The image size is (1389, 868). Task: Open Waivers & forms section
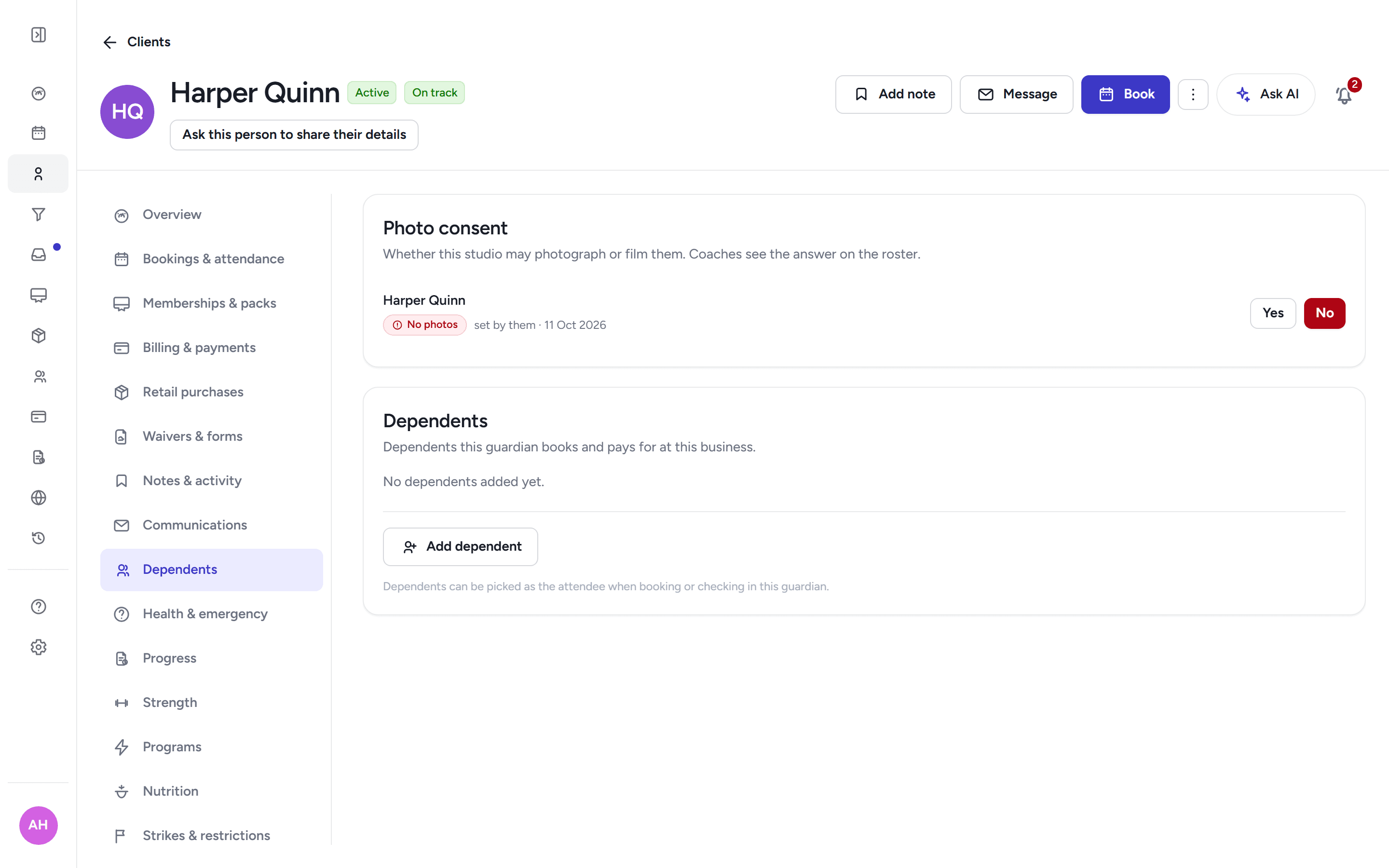click(x=211, y=436)
